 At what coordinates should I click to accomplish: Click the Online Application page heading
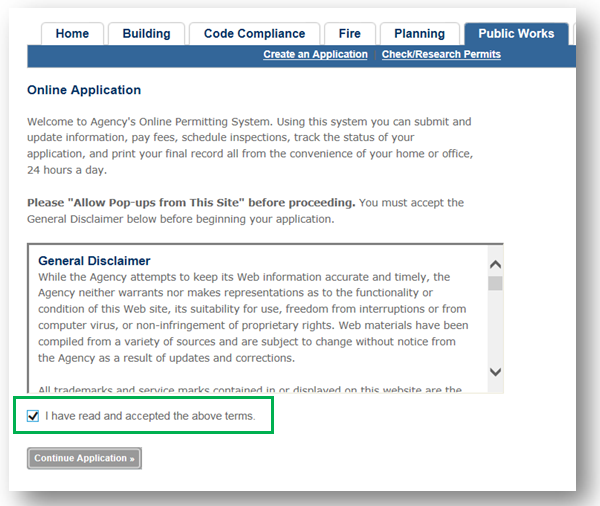84,90
